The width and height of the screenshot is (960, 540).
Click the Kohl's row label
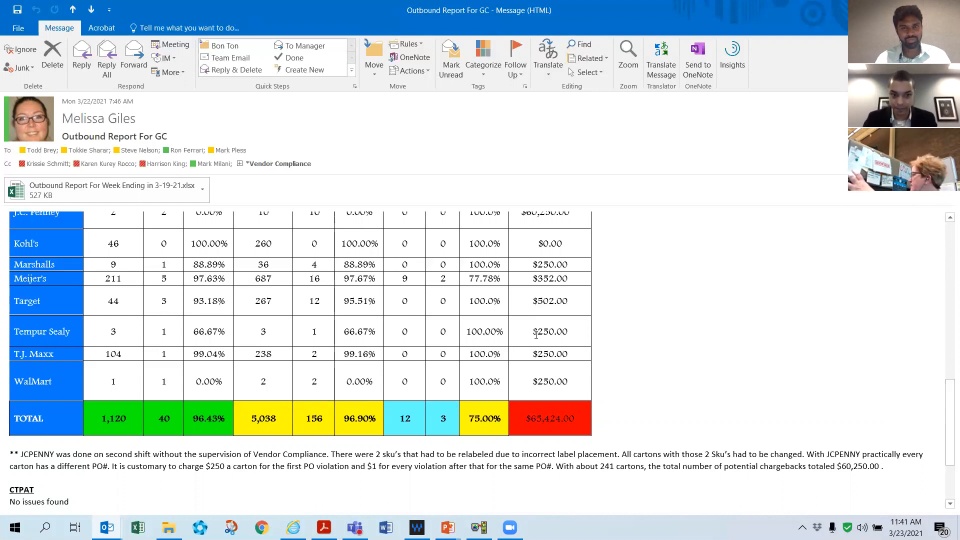click(x=46, y=243)
